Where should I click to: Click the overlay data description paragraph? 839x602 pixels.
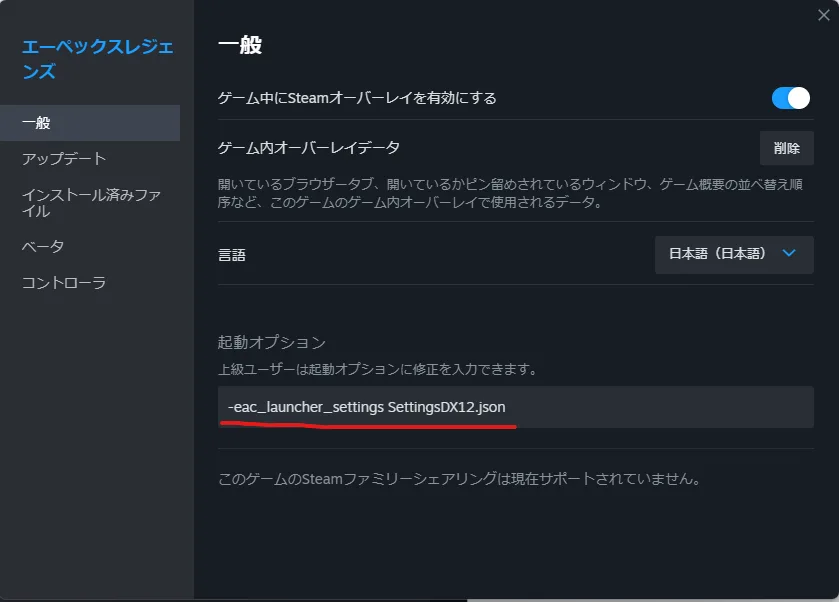(510, 193)
